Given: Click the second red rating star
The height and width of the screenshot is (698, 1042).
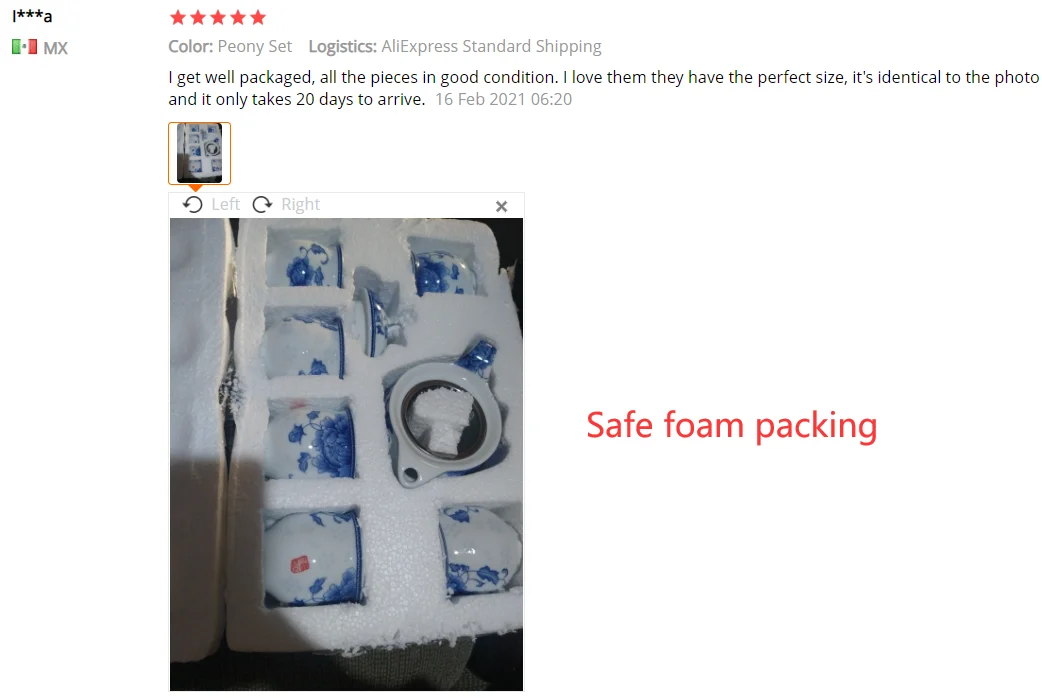Looking at the screenshot, I should point(198,17).
